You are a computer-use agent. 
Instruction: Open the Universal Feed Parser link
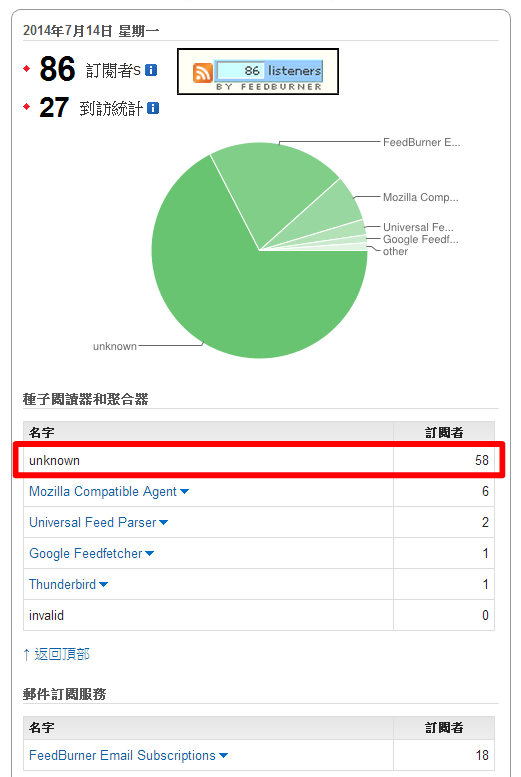pos(93,522)
